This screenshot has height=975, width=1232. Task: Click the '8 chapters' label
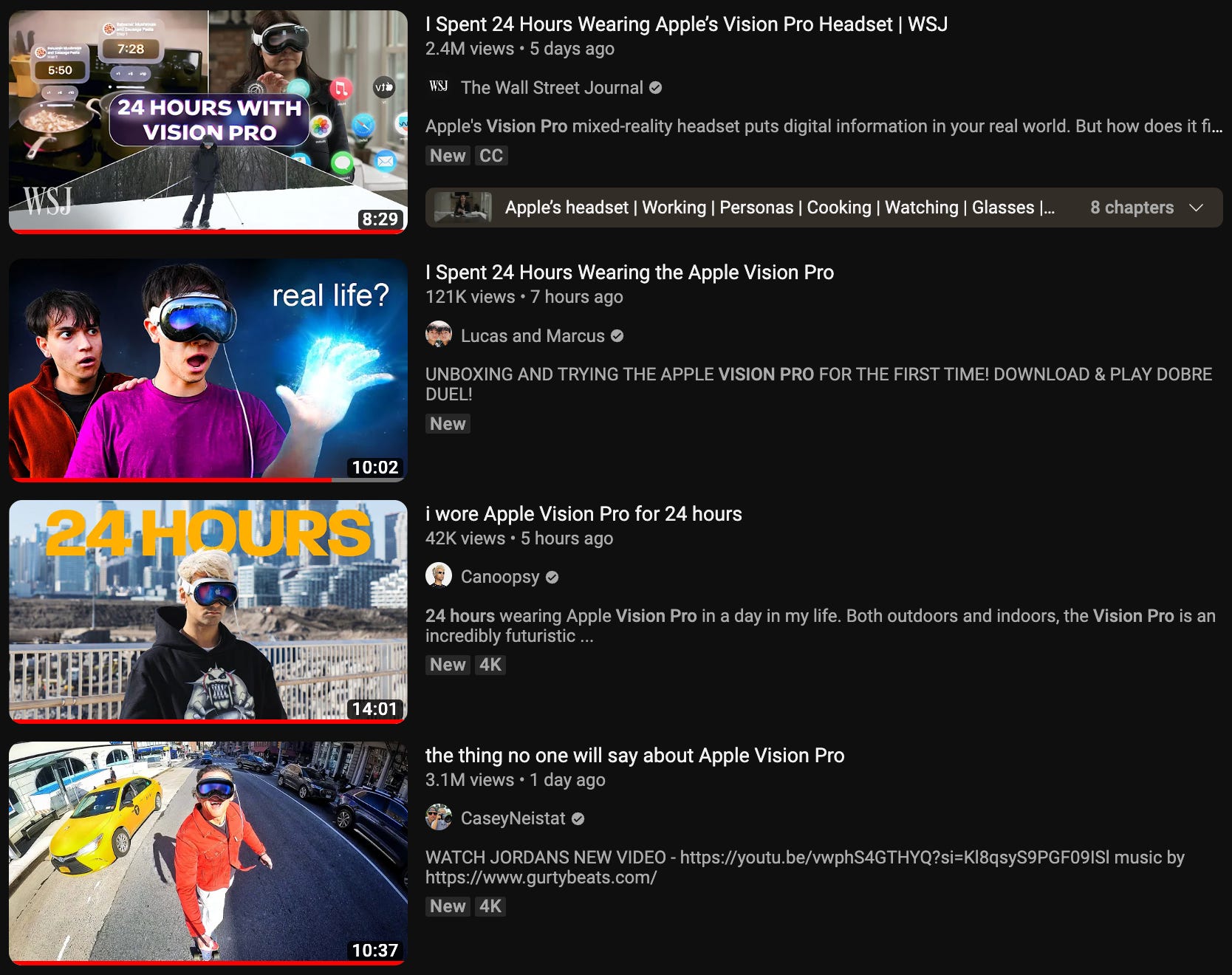[x=1132, y=208]
